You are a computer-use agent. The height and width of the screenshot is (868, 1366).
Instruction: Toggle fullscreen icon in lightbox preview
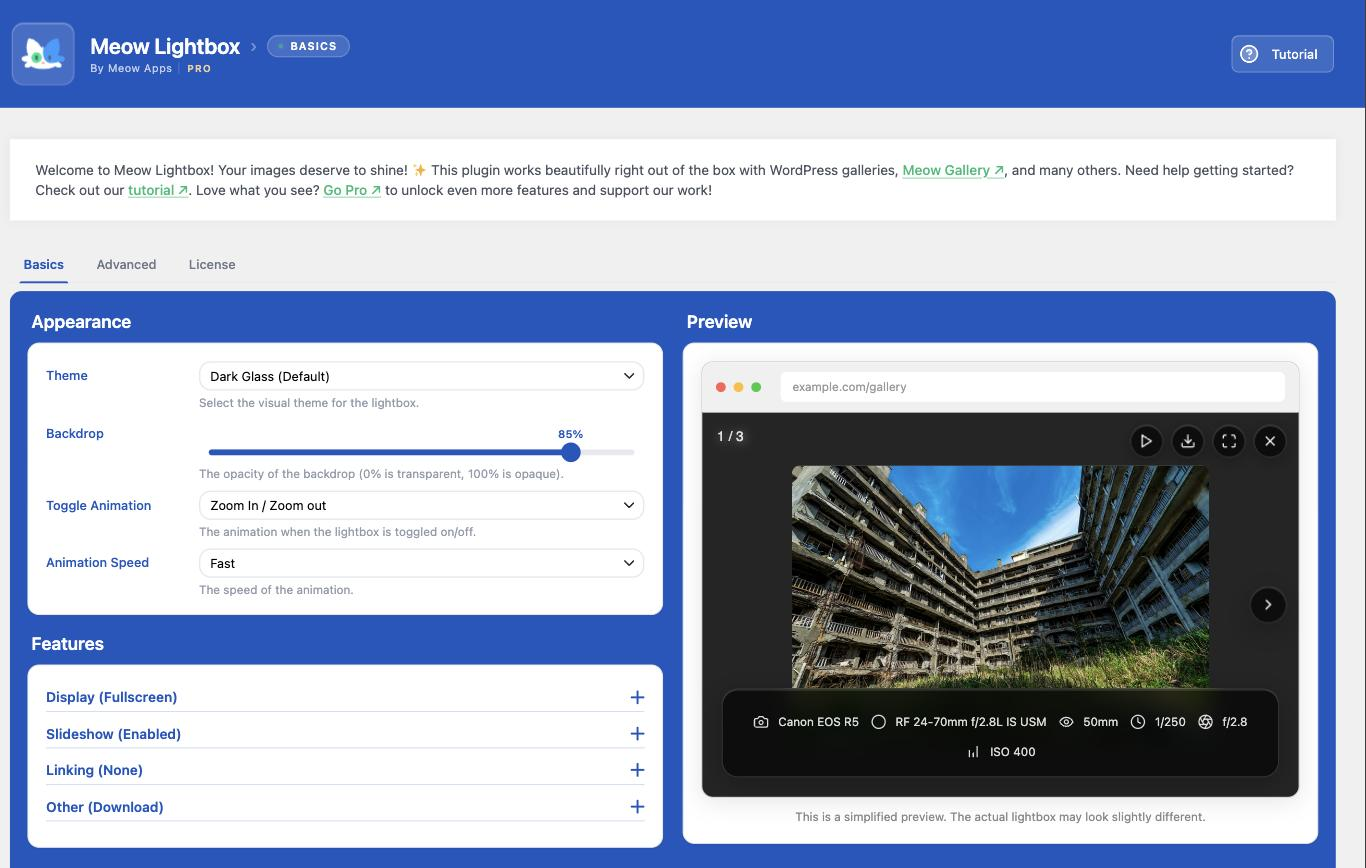1229,441
